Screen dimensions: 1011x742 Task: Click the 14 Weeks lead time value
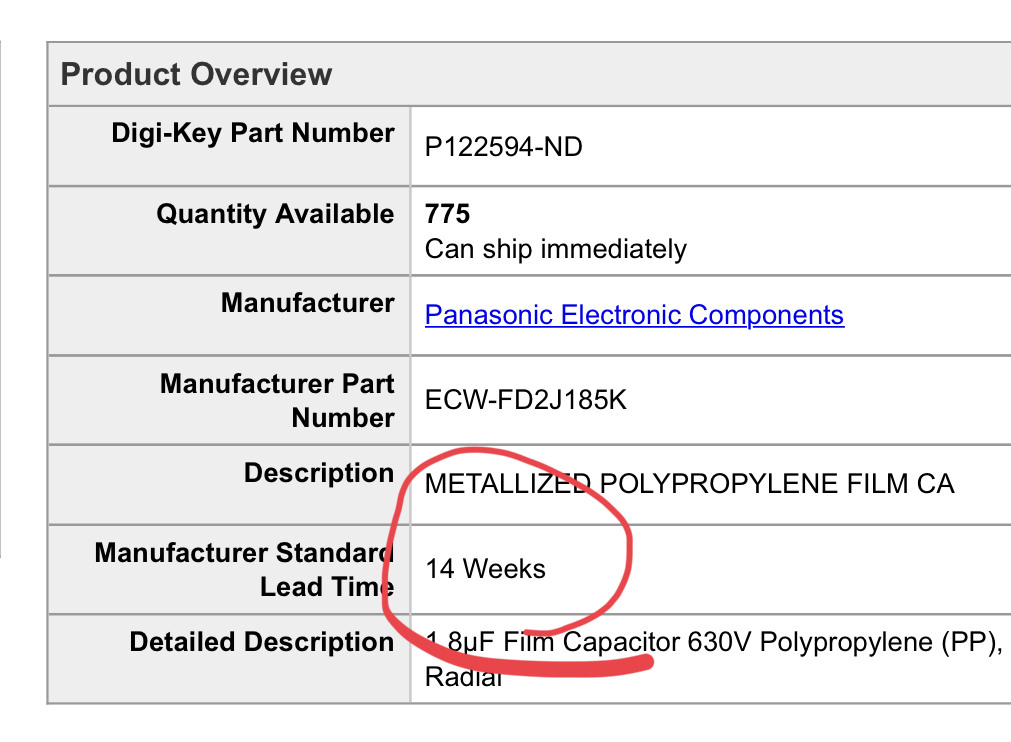(486, 569)
